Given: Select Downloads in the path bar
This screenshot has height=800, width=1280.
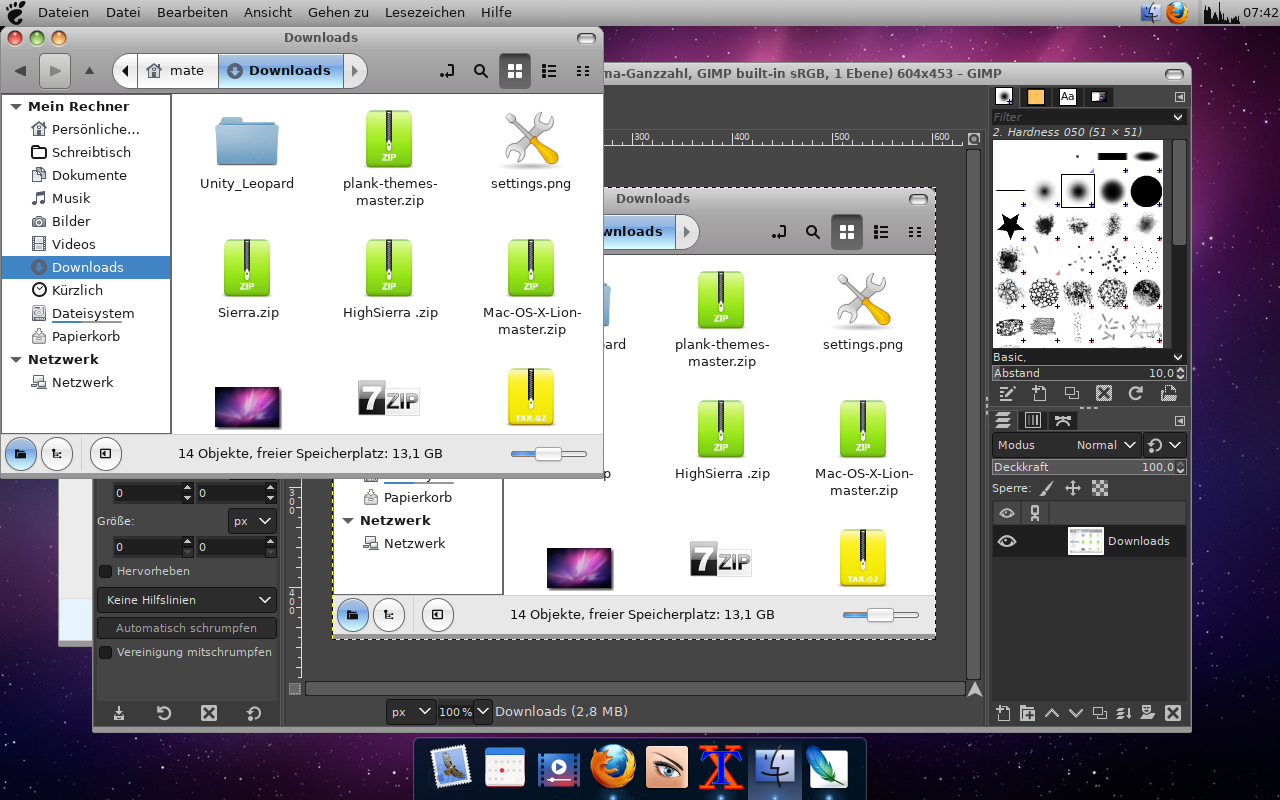Looking at the screenshot, I should 280,71.
